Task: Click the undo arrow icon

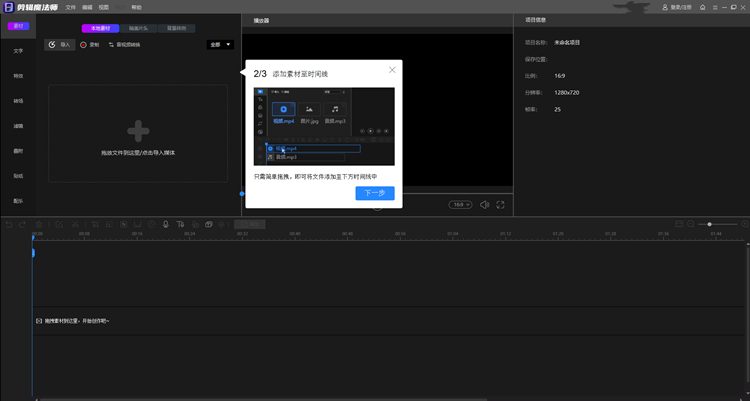Action: click(9, 224)
